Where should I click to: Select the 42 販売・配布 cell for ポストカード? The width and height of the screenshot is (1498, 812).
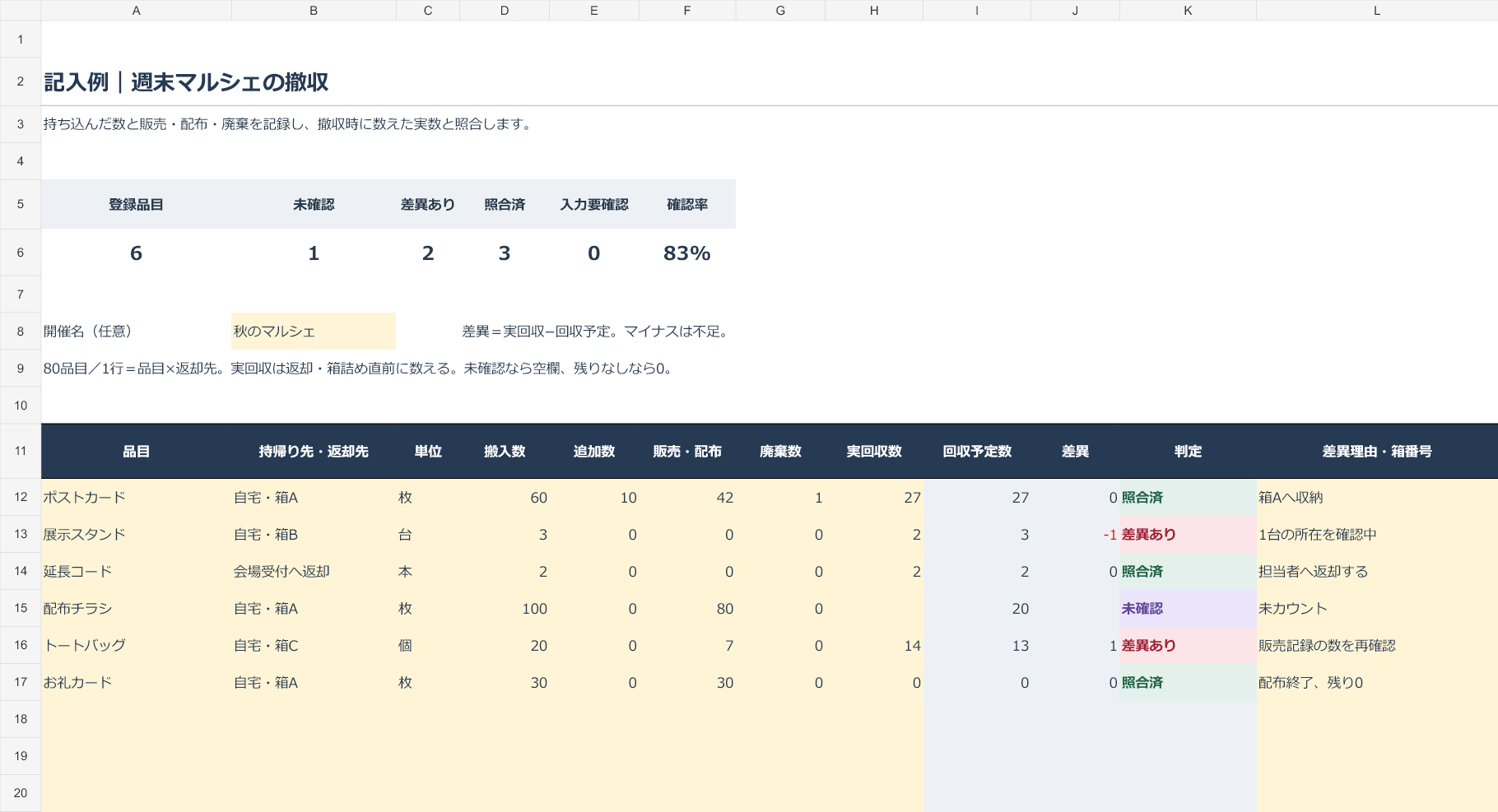pos(687,498)
